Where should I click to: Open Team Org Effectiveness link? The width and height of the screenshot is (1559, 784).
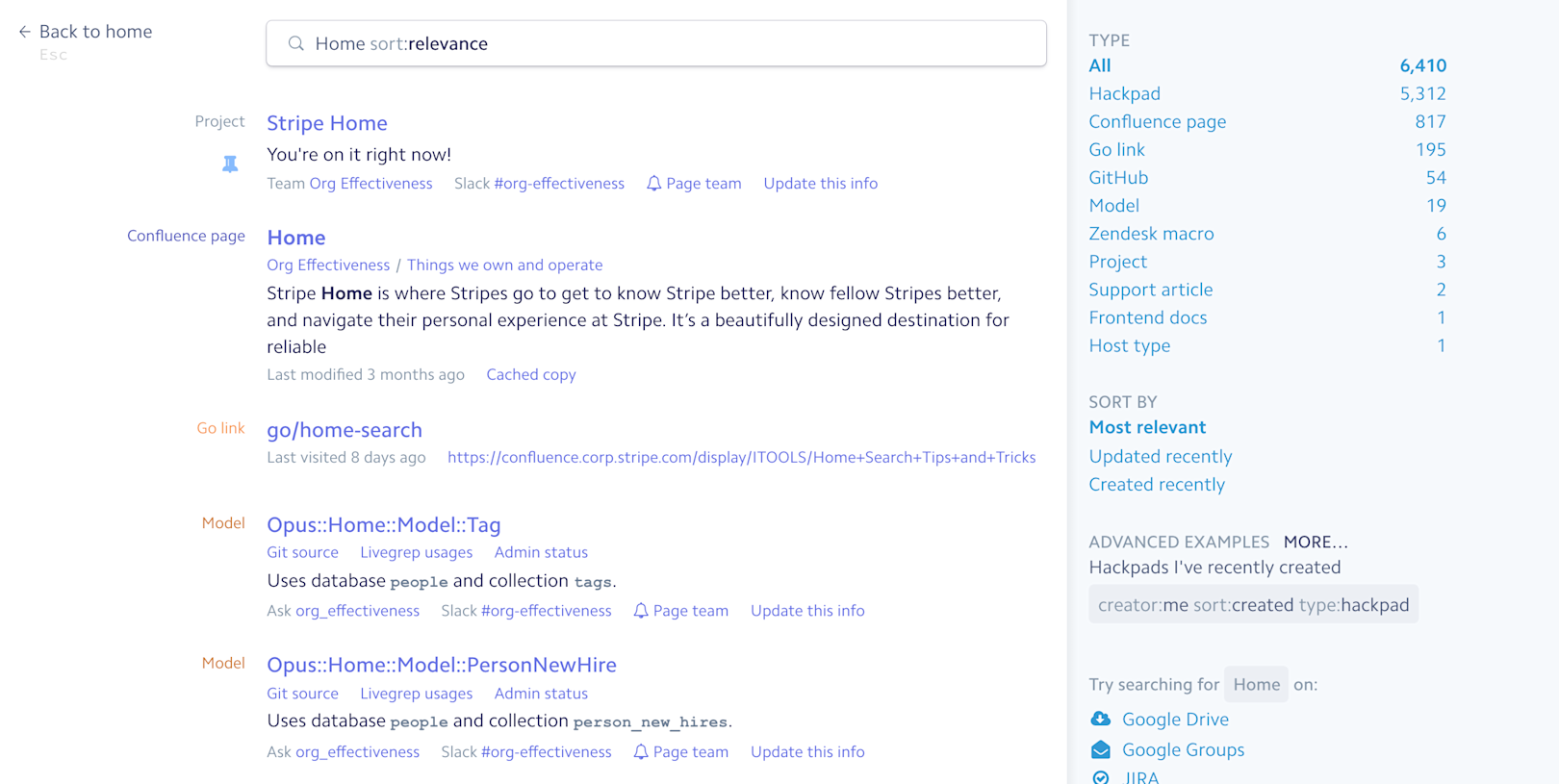pyautogui.click(x=371, y=184)
